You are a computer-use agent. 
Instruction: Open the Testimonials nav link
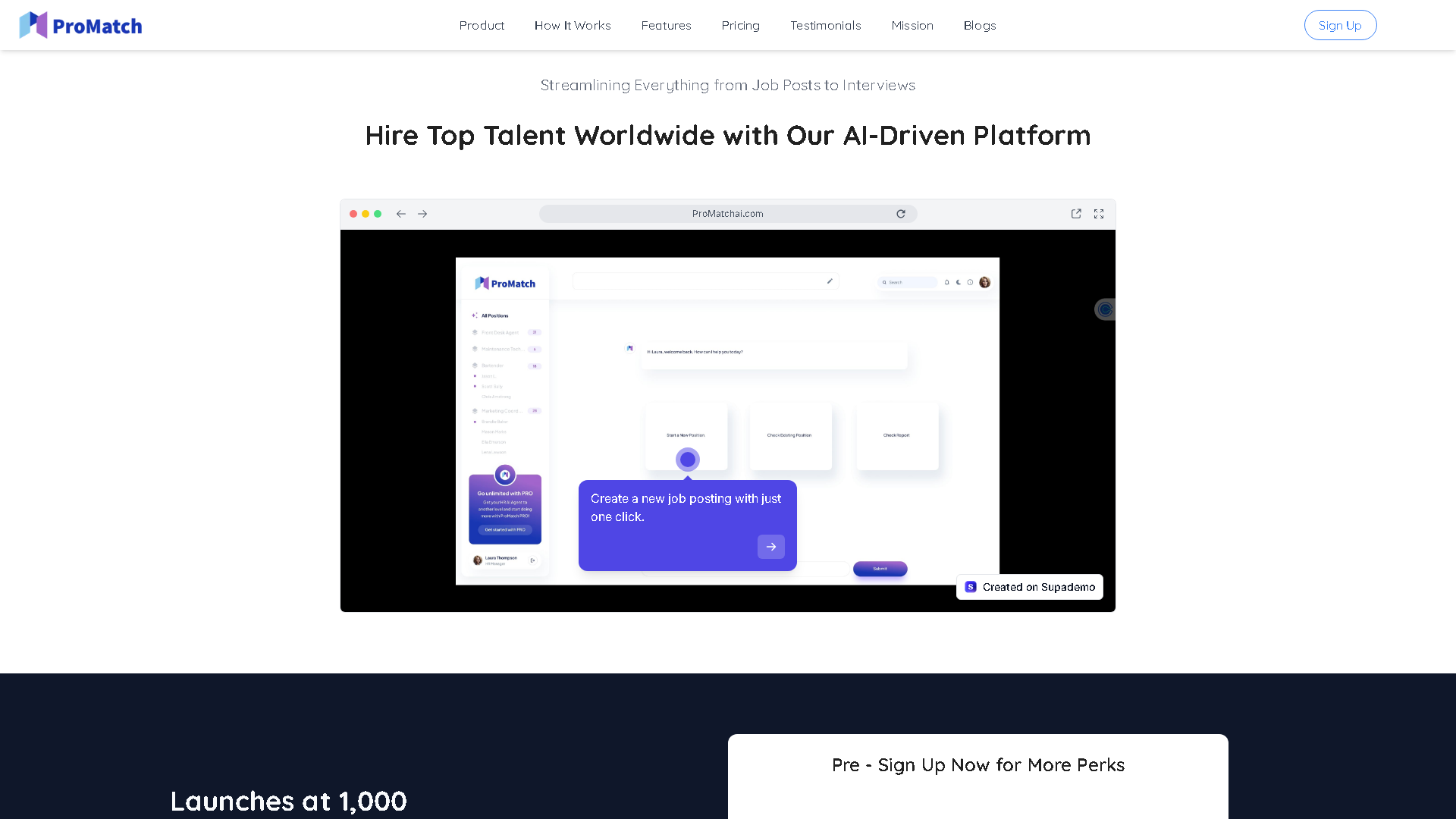825,26
